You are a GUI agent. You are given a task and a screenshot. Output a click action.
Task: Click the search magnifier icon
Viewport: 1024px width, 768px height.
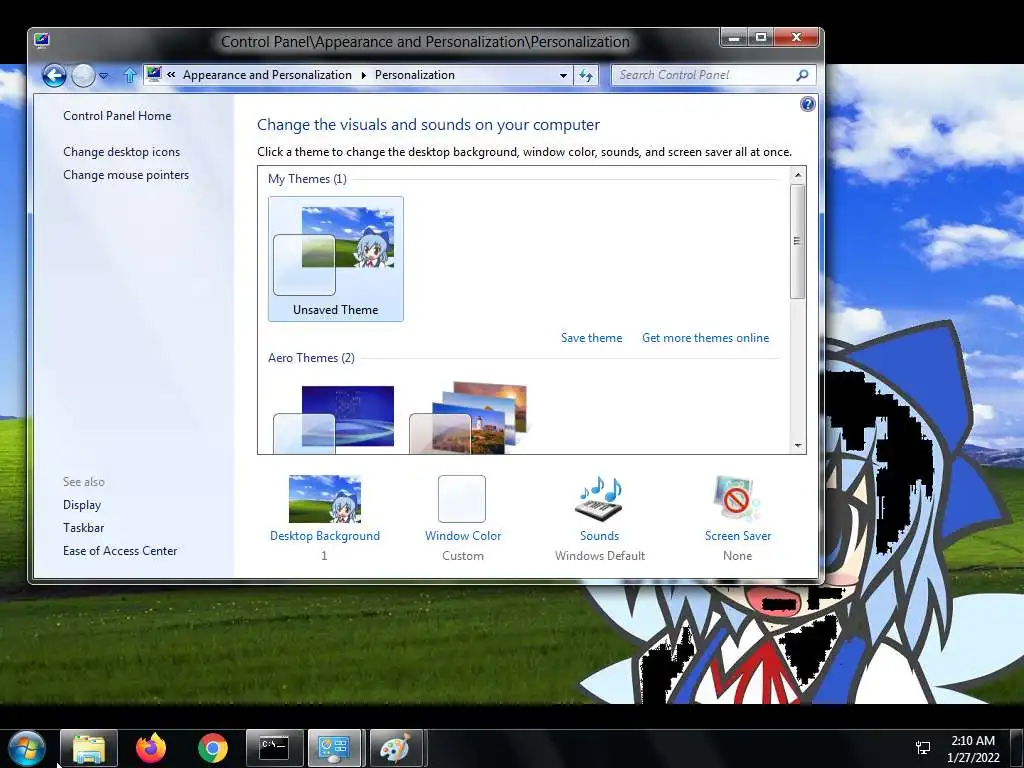(x=803, y=75)
